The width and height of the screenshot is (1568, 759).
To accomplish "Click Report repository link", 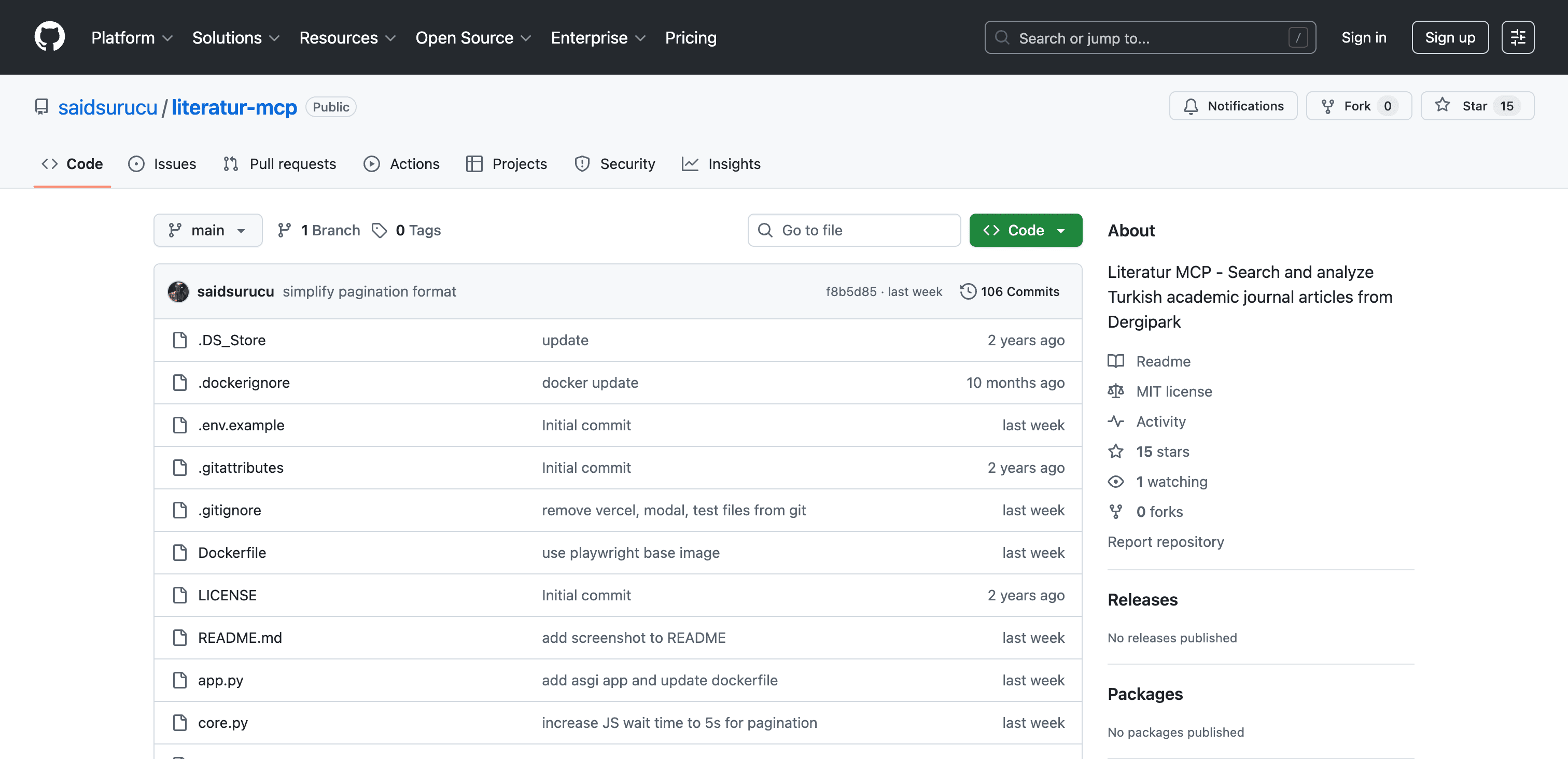I will click(1166, 542).
